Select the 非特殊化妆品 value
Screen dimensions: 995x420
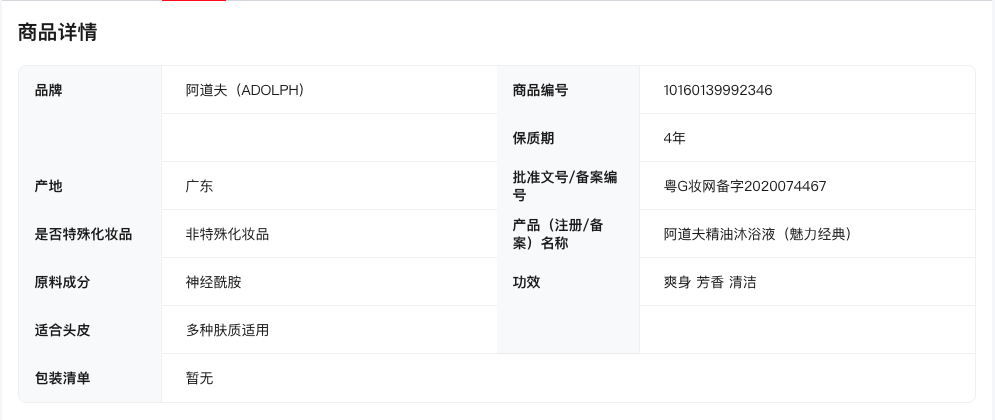coord(227,234)
